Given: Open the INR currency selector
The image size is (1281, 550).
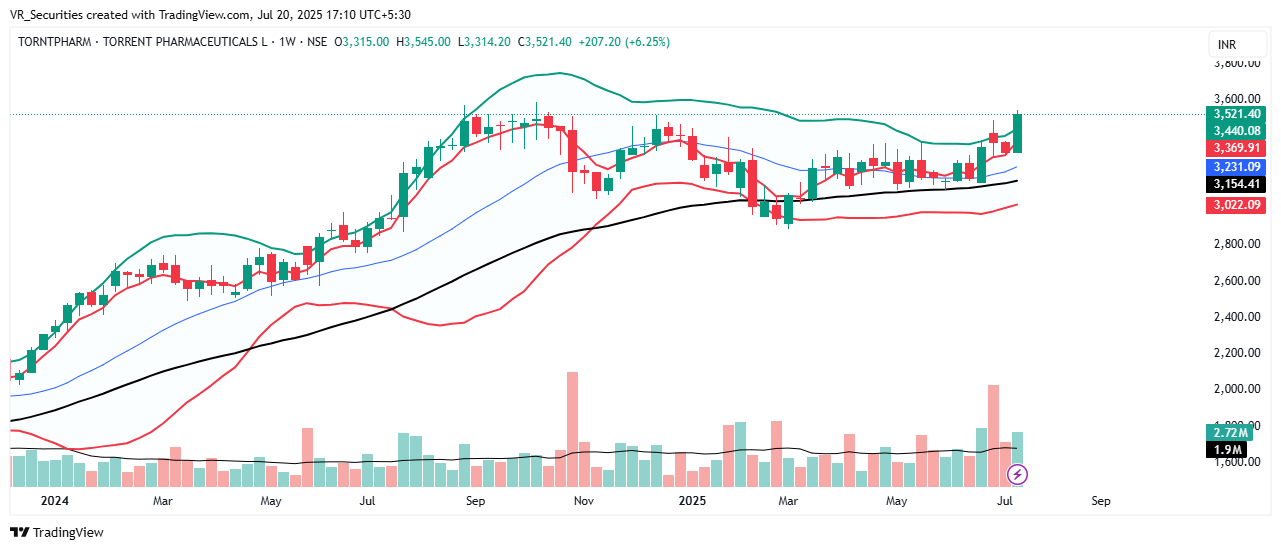Looking at the screenshot, I should coord(1236,45).
